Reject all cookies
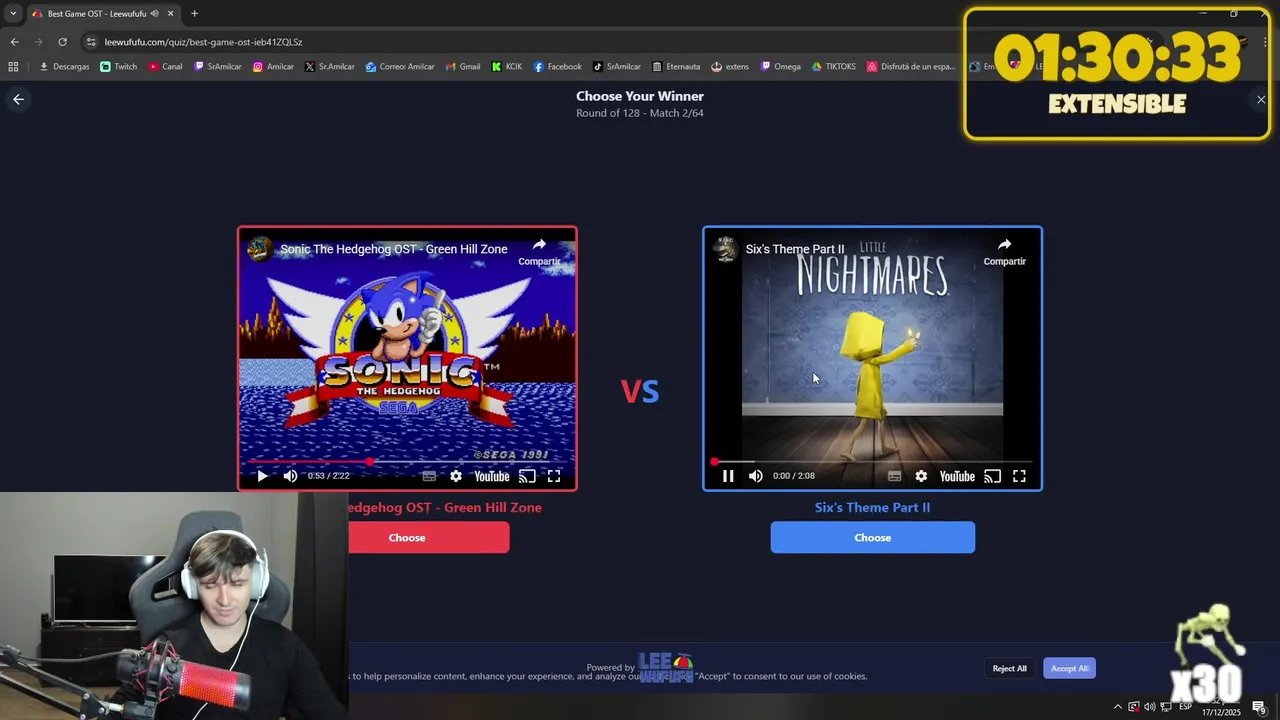Image resolution: width=1280 pixels, height=720 pixels. (1009, 668)
